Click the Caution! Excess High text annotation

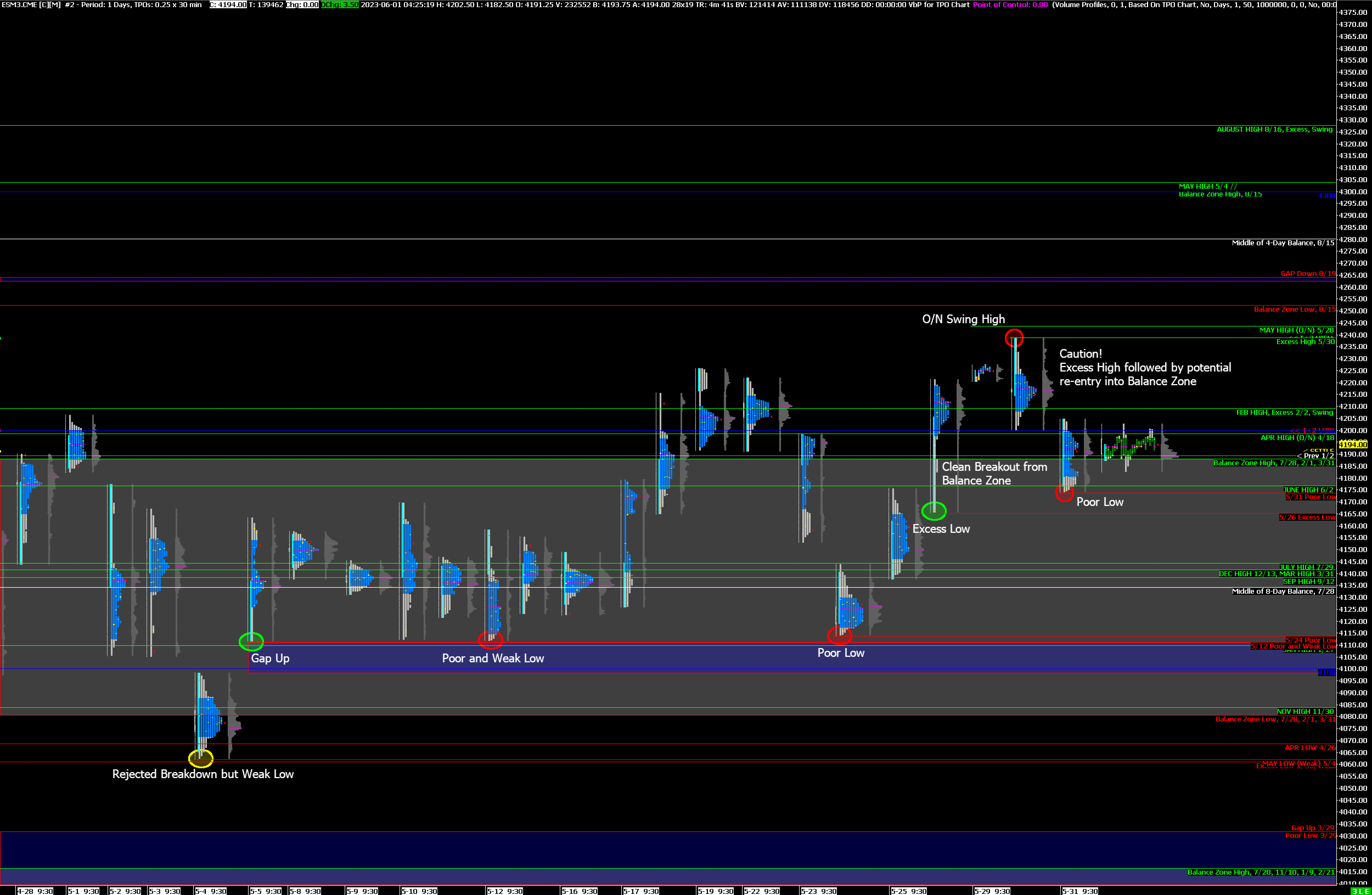coord(1144,367)
